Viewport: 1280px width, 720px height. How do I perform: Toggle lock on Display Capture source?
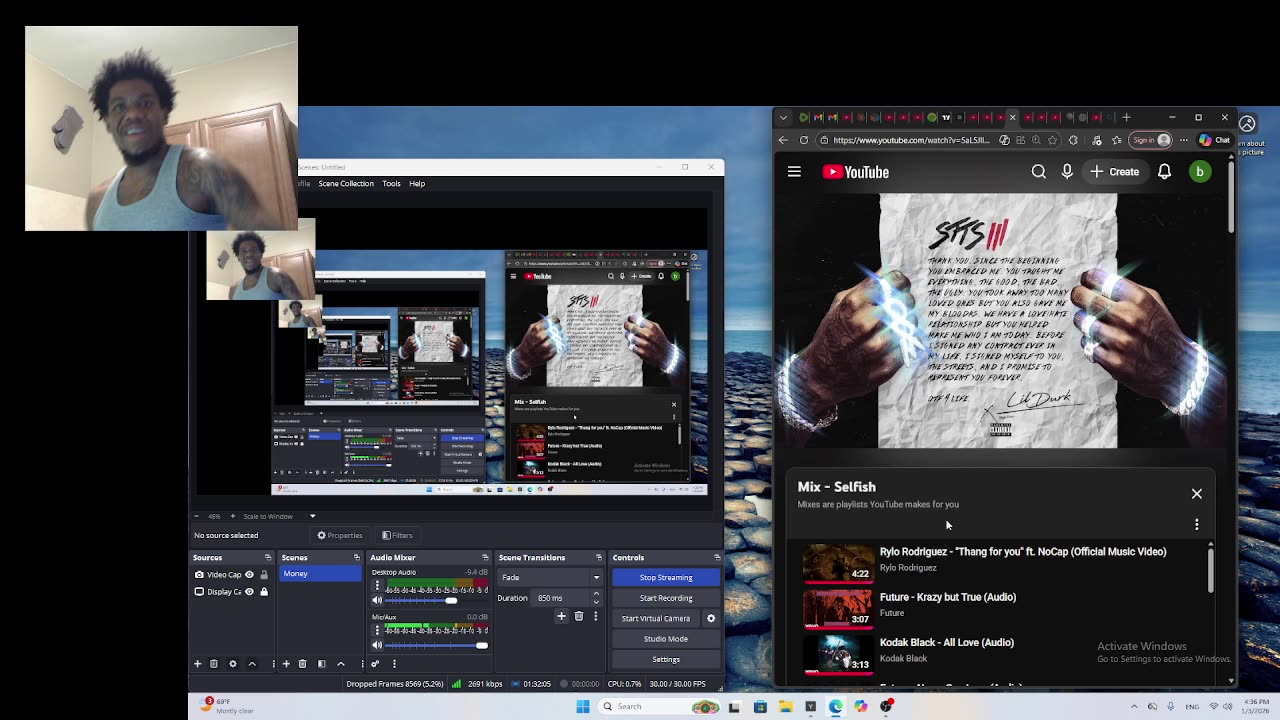click(x=264, y=592)
